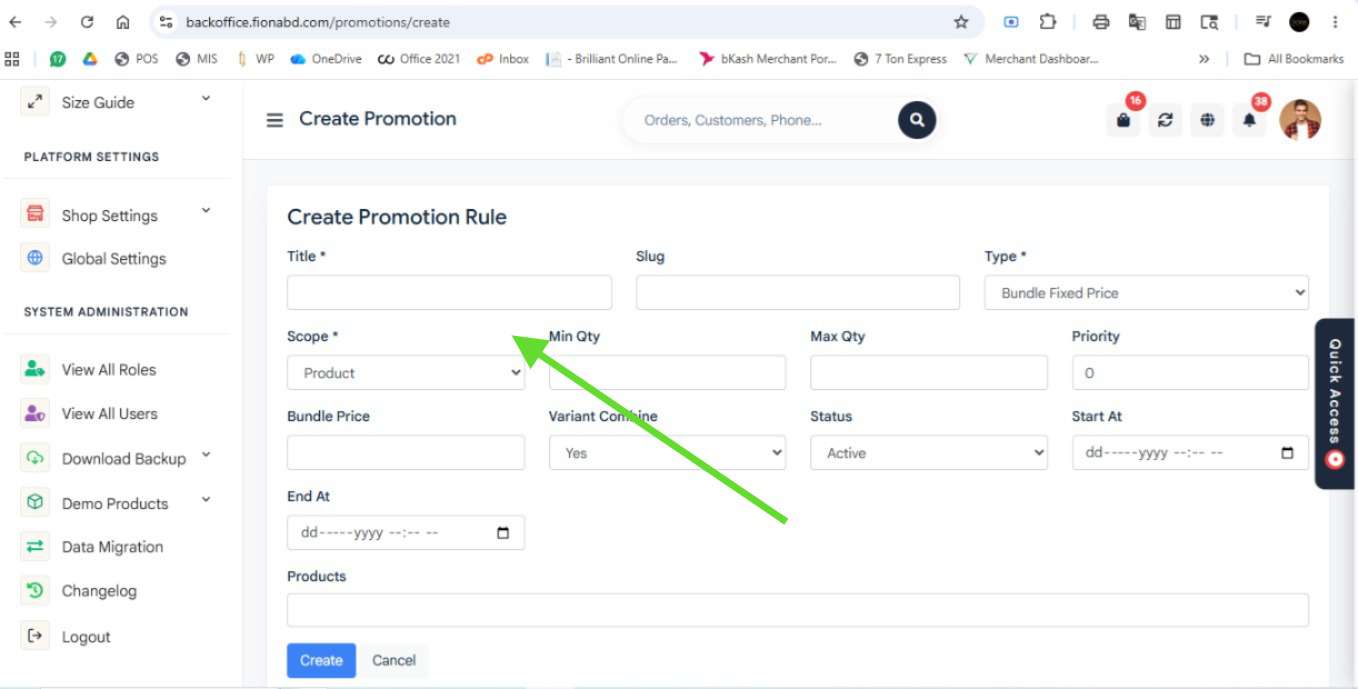Open the Variant Combine dropdown
The width and height of the screenshot is (1358, 689).
(667, 453)
